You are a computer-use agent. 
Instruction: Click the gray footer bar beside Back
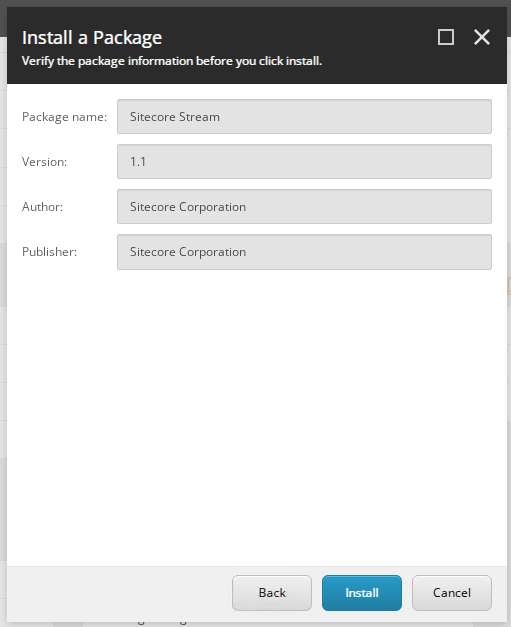point(120,594)
